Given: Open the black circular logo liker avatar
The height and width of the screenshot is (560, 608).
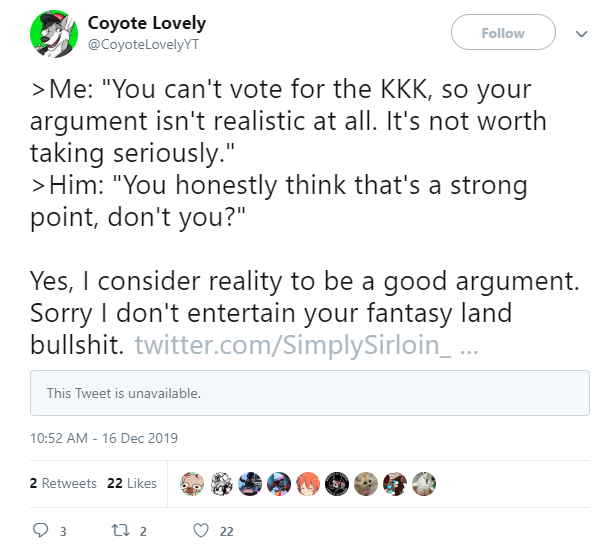Looking at the screenshot, I should [x=337, y=484].
